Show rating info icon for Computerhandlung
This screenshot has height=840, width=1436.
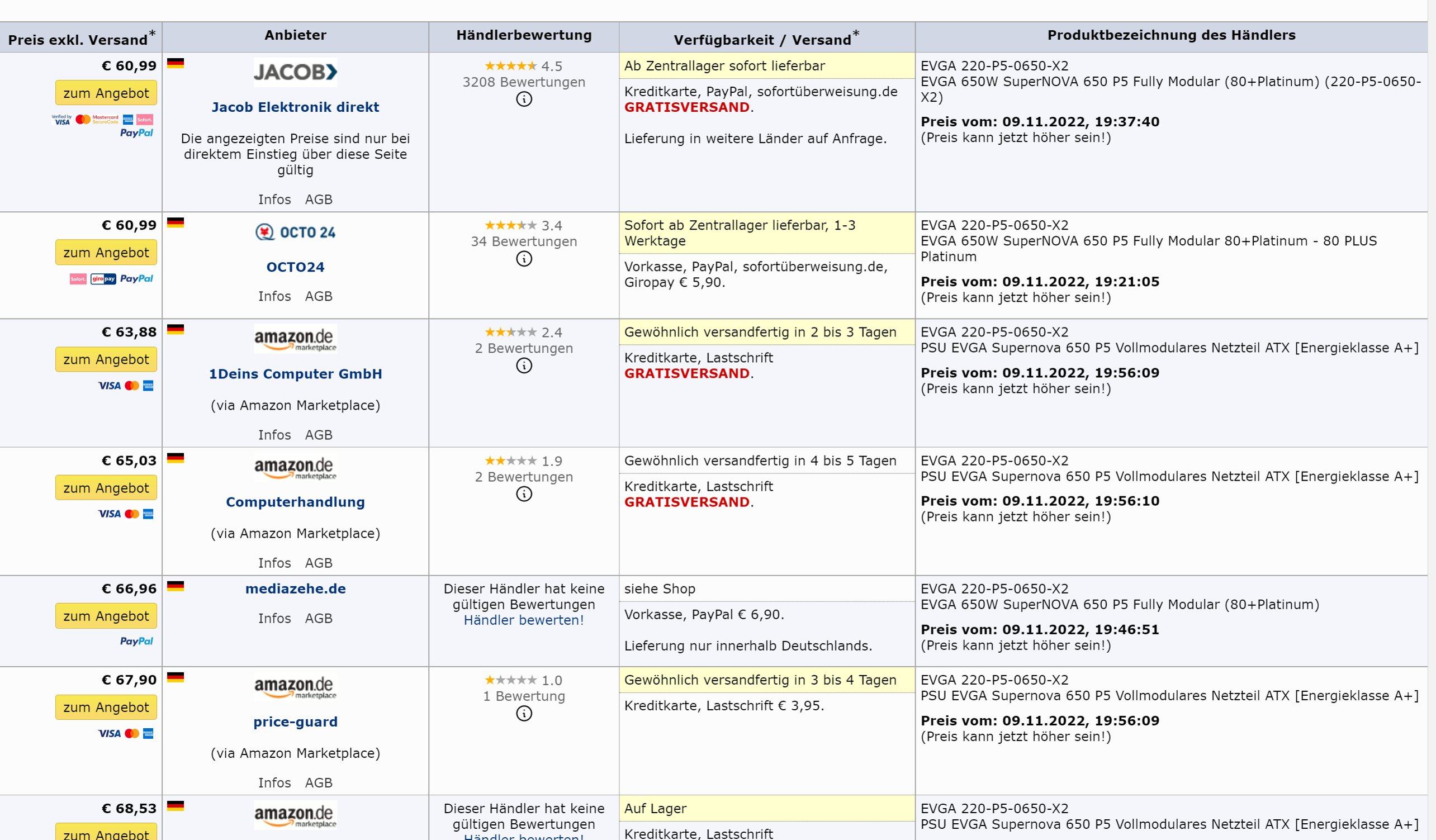pyautogui.click(x=524, y=494)
